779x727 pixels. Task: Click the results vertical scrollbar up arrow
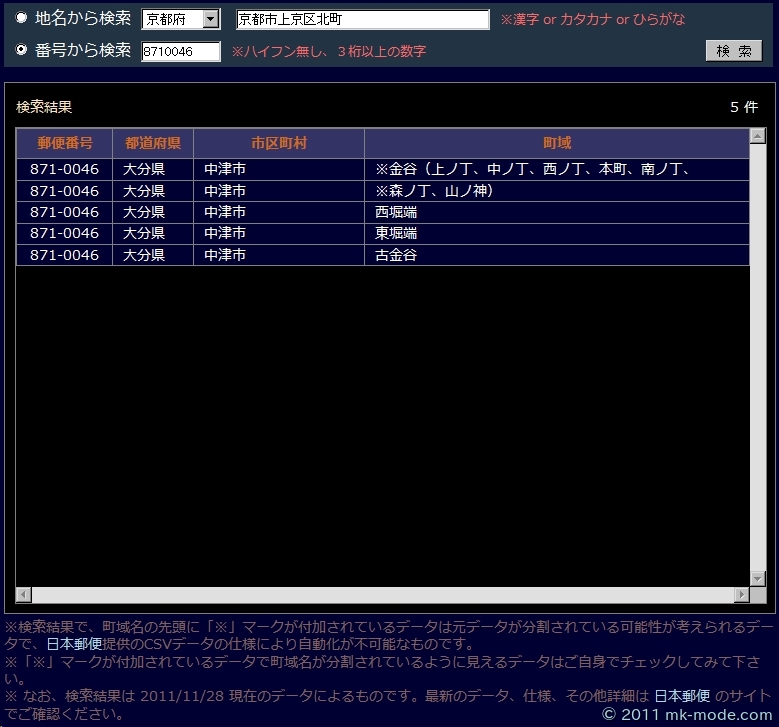click(757, 136)
